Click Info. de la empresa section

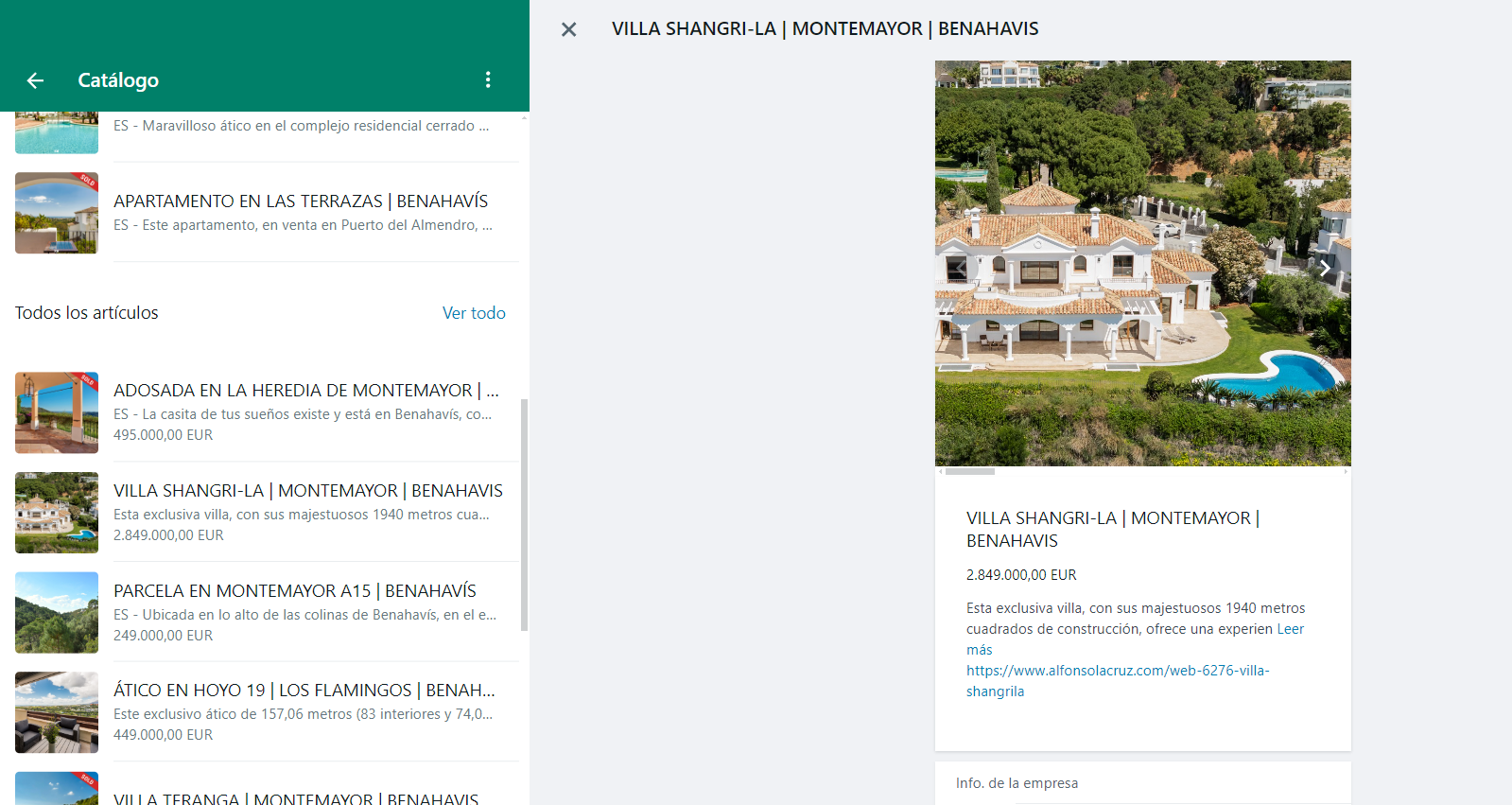tap(1017, 783)
